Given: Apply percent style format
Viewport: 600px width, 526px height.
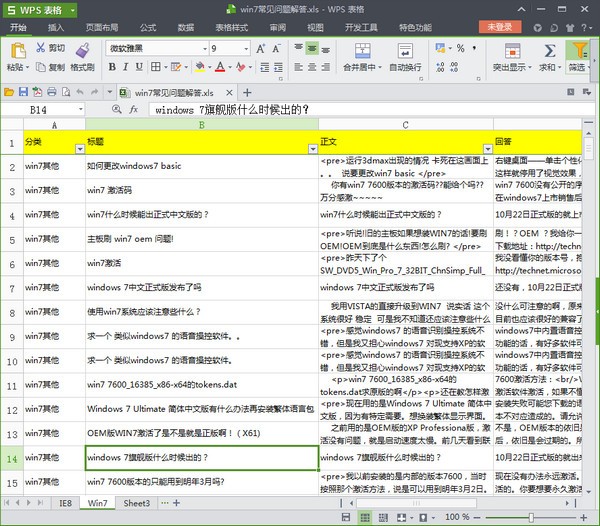Looking at the screenshot, I should tap(461, 48).
